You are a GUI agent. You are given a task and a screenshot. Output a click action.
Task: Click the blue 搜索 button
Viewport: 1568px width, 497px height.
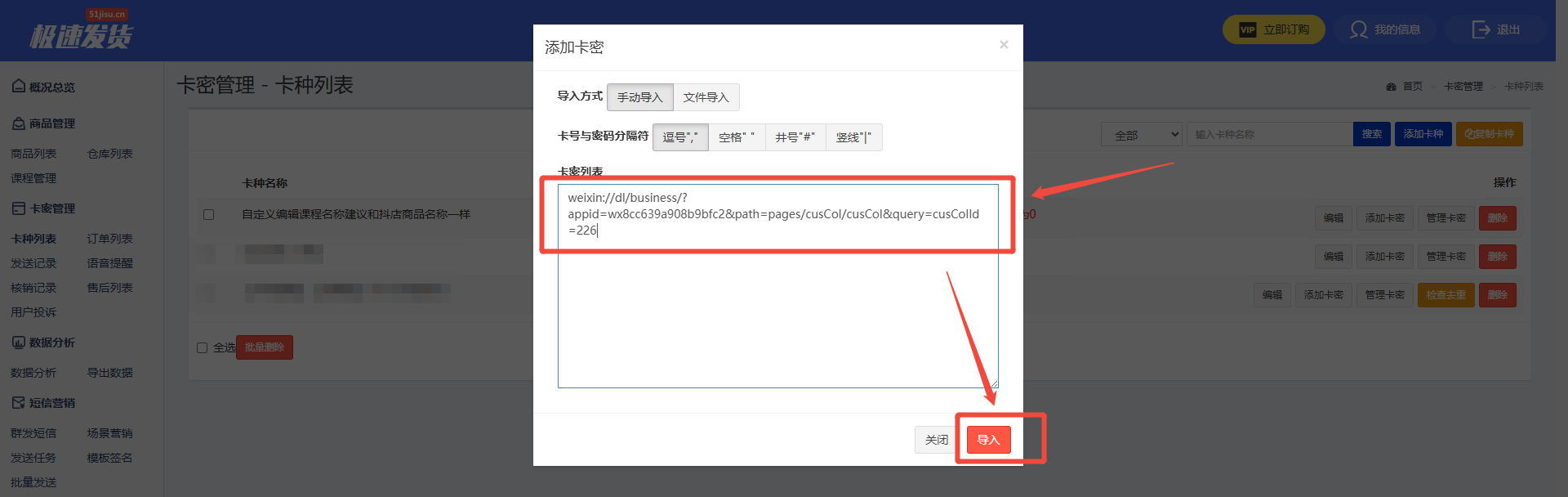click(x=1372, y=134)
